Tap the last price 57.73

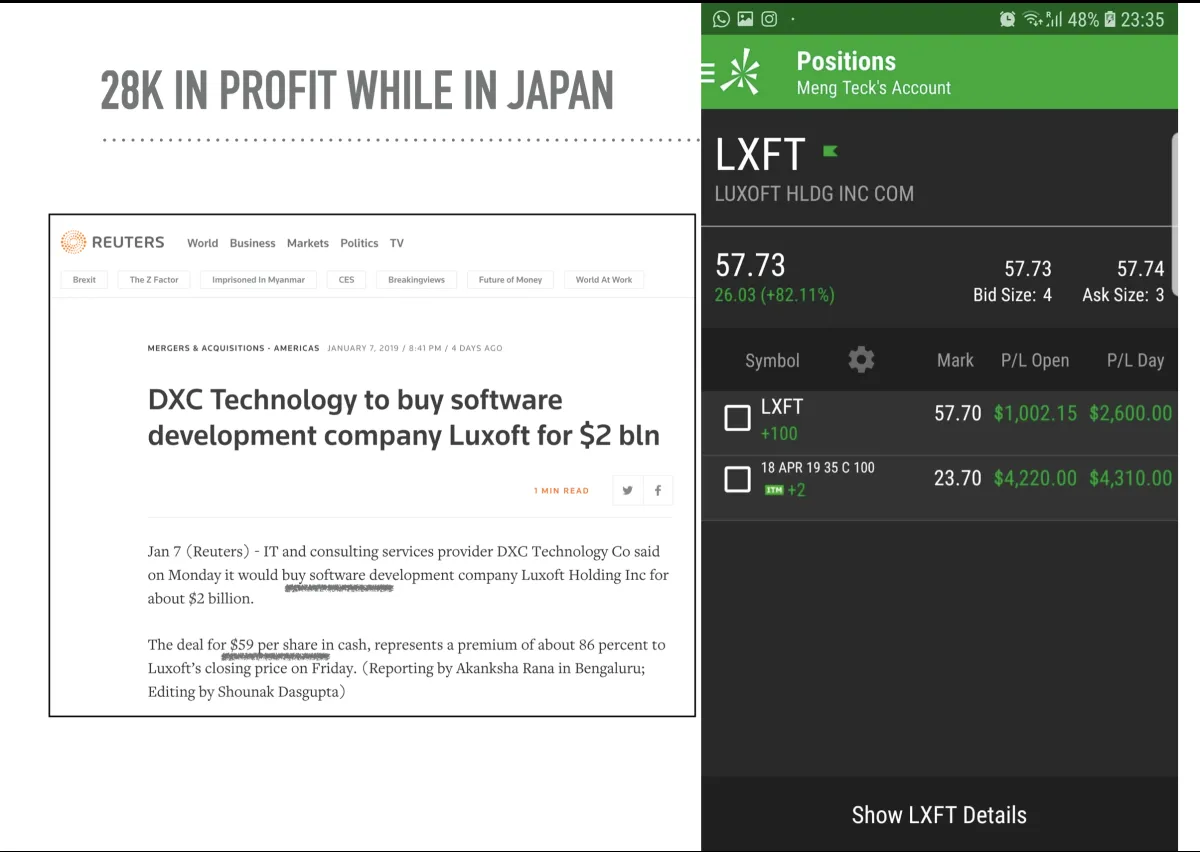[x=750, y=265]
